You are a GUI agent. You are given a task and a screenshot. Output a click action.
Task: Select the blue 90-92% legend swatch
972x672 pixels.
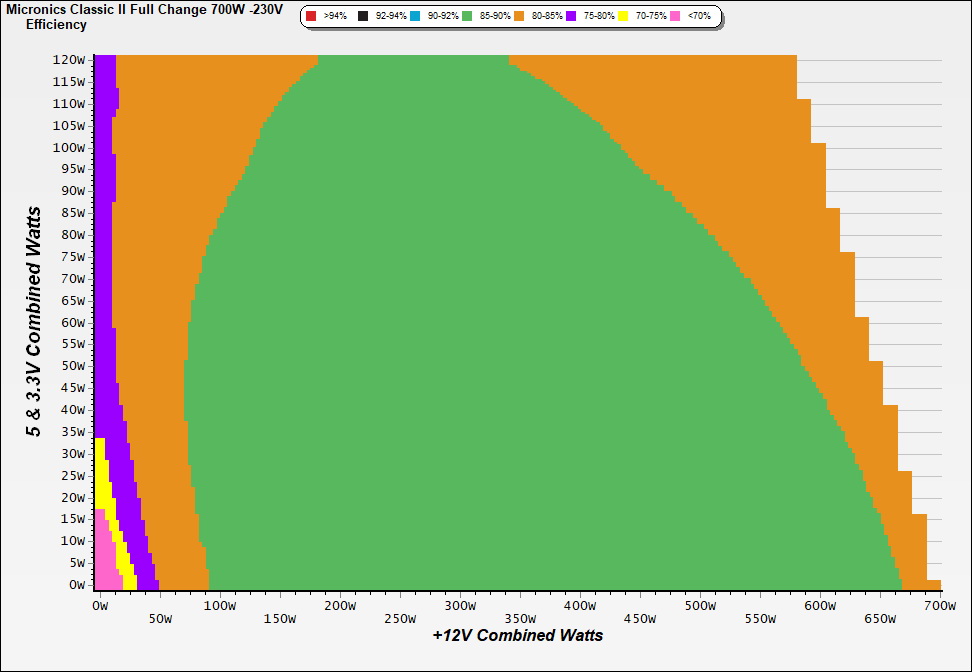point(415,17)
